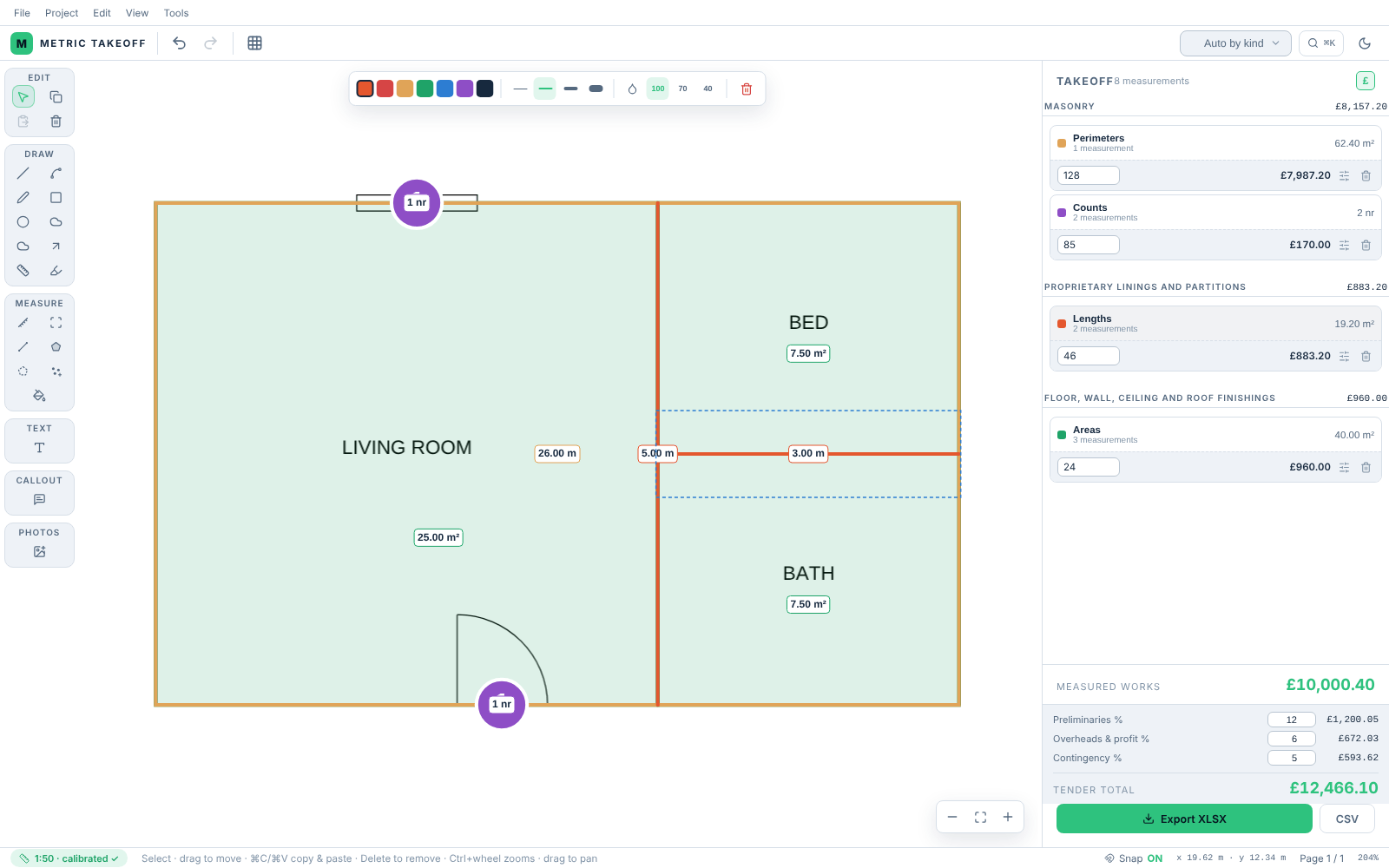
Task: Toggle the grid view button
Action: [254, 43]
